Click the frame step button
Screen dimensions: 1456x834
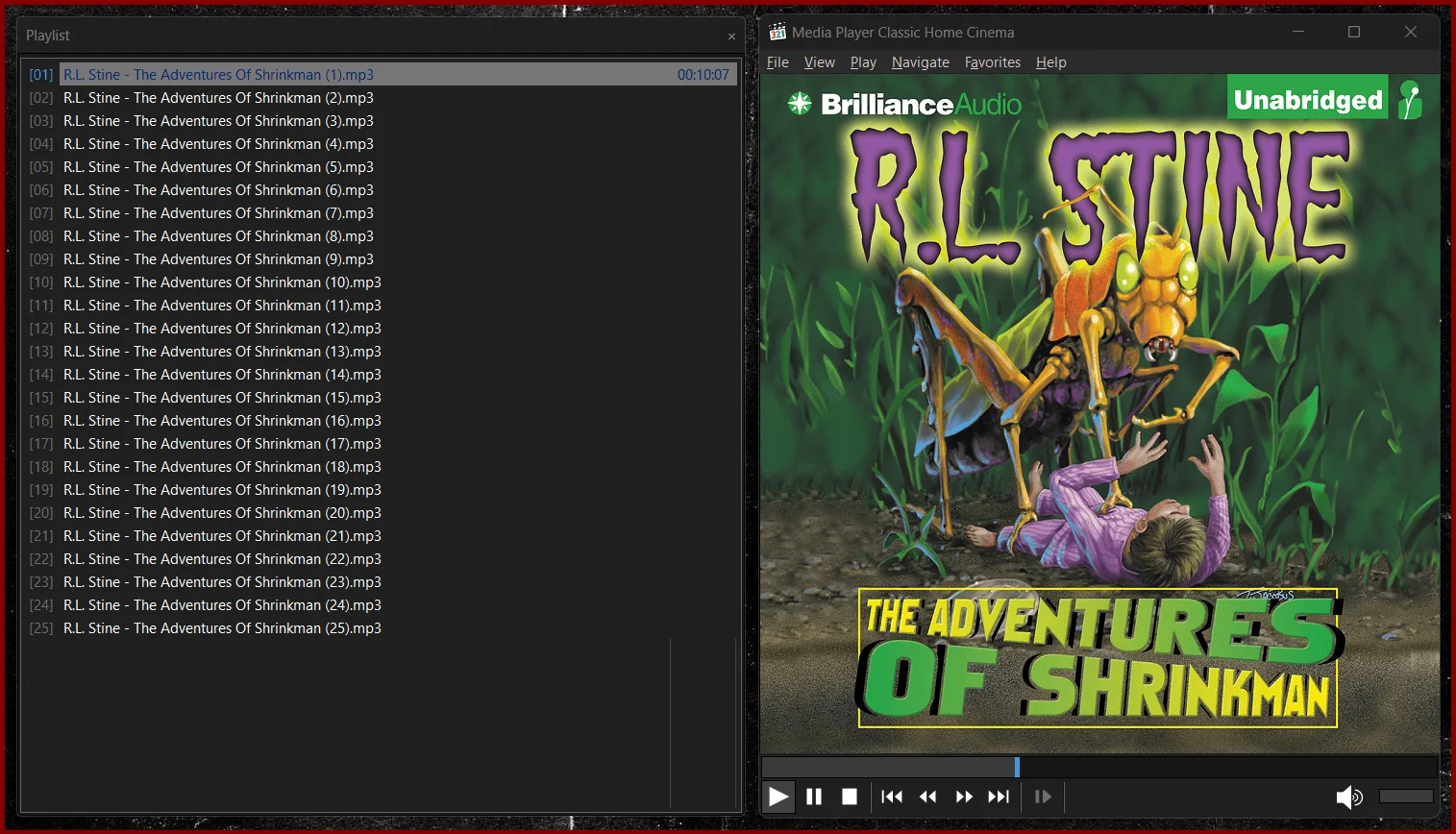1043,797
